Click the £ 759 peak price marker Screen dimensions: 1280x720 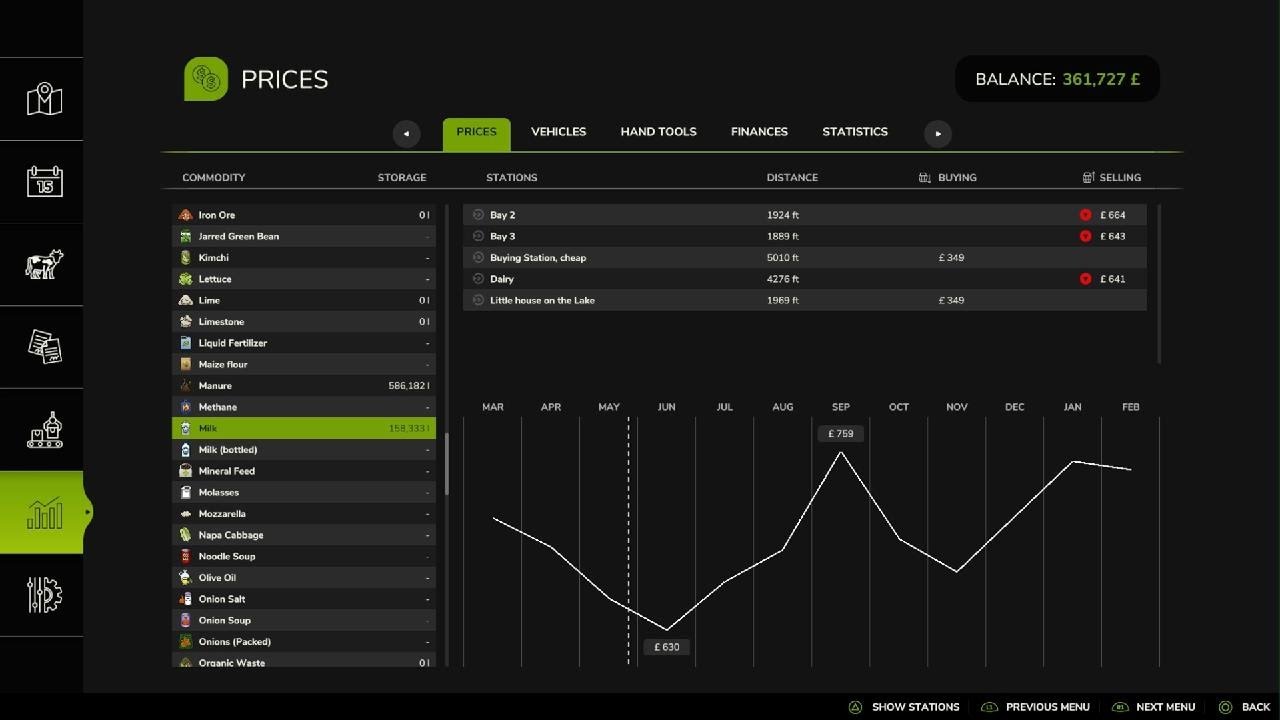(x=840, y=434)
